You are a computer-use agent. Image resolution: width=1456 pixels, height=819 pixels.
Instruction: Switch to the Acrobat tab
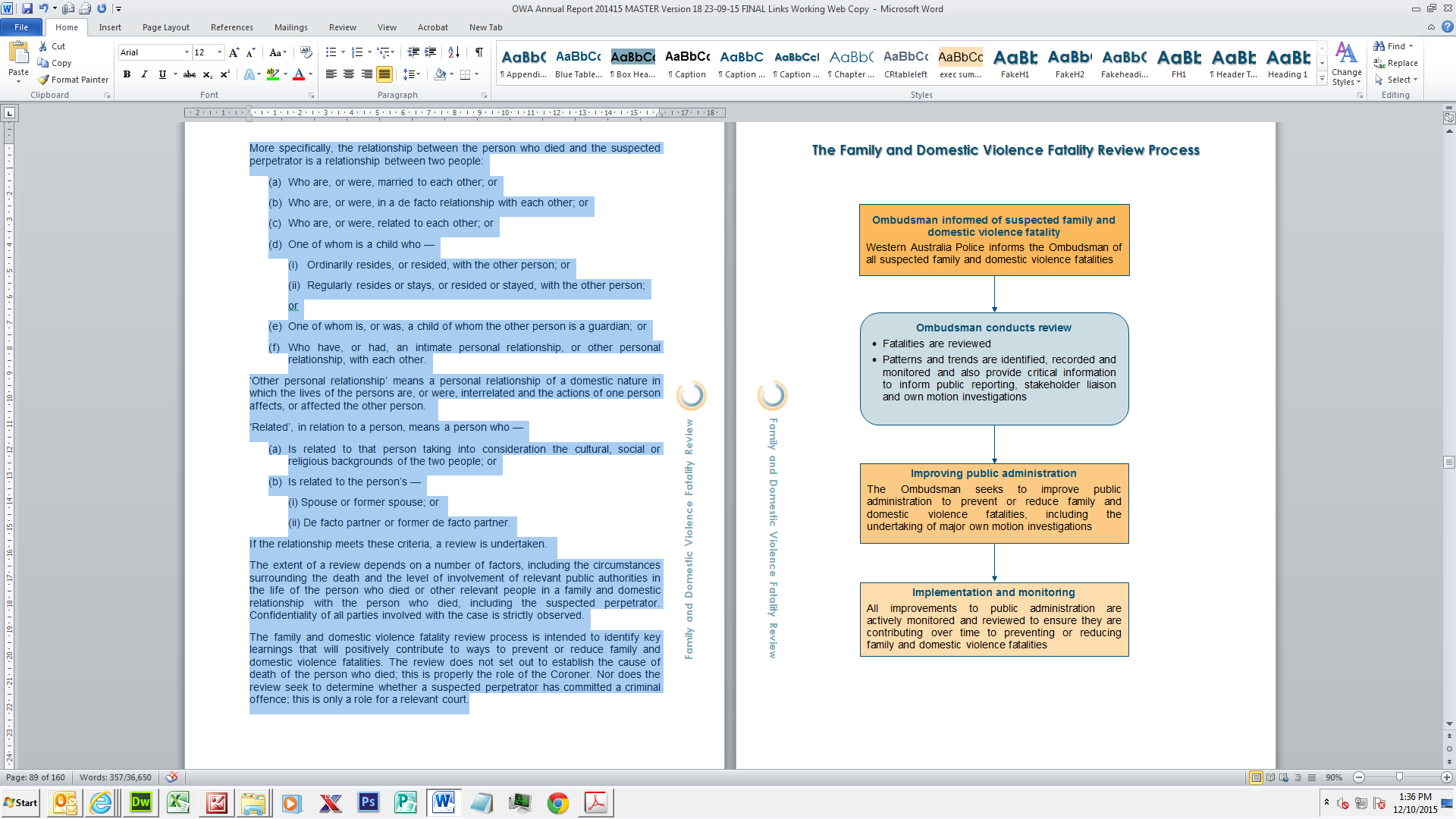click(433, 27)
